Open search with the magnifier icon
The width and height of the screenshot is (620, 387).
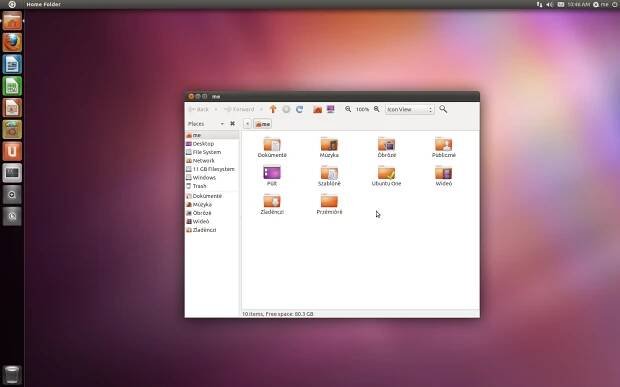point(443,109)
